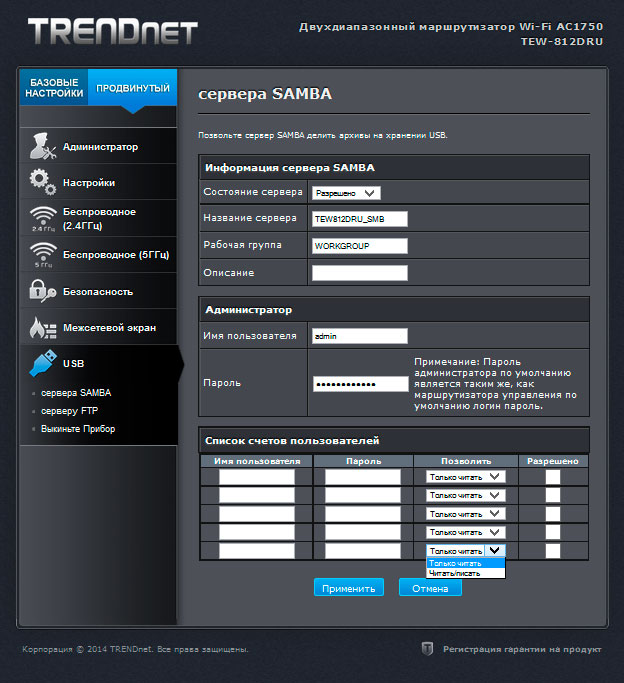This screenshot has width=624, height=683.
Task: Select the USB menu section
Action: [x=98, y=363]
